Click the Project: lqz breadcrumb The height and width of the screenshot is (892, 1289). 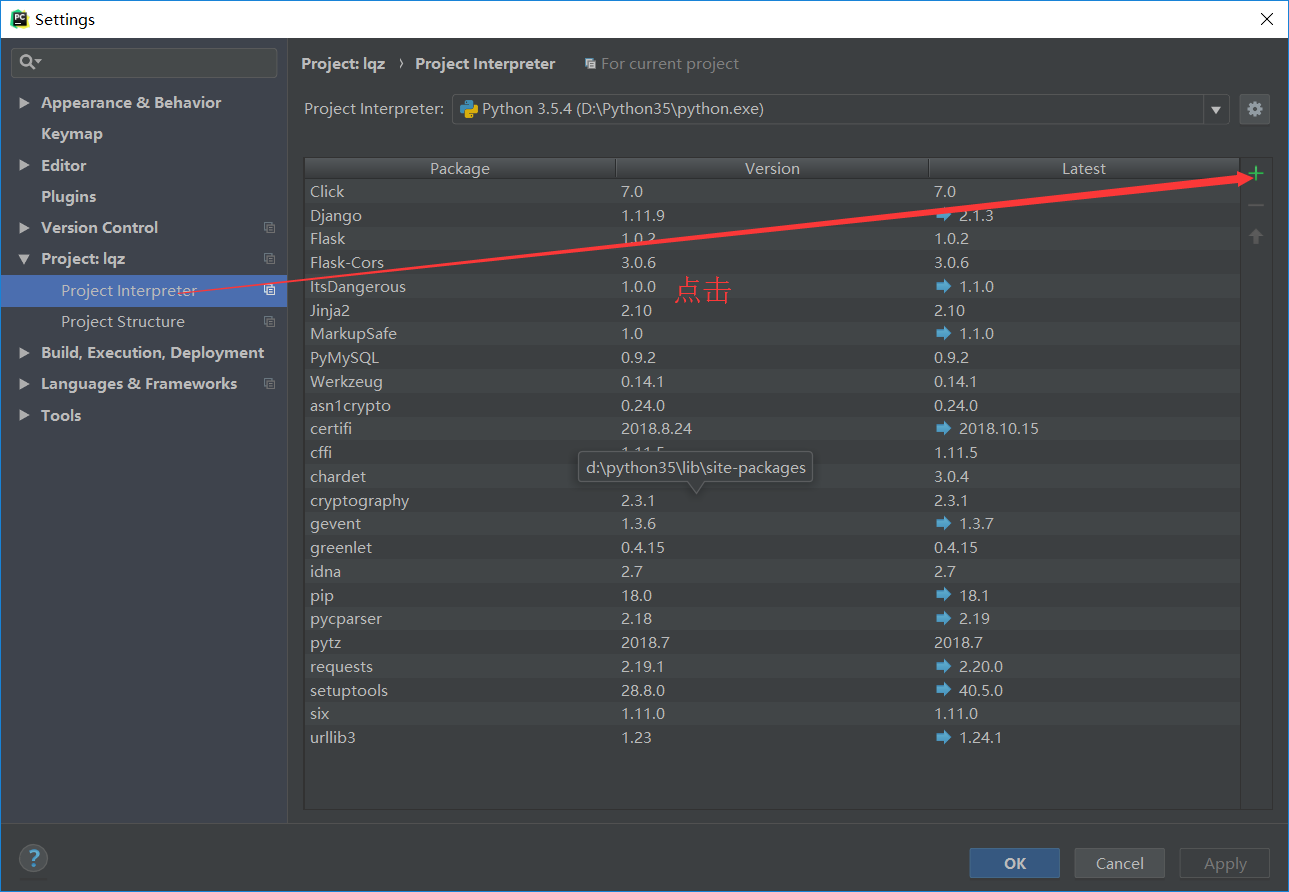tap(343, 64)
